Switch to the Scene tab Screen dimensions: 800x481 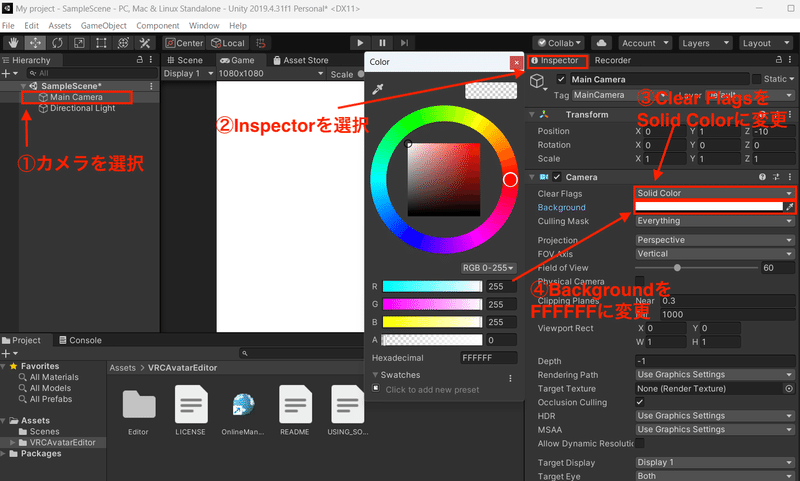pyautogui.click(x=185, y=60)
